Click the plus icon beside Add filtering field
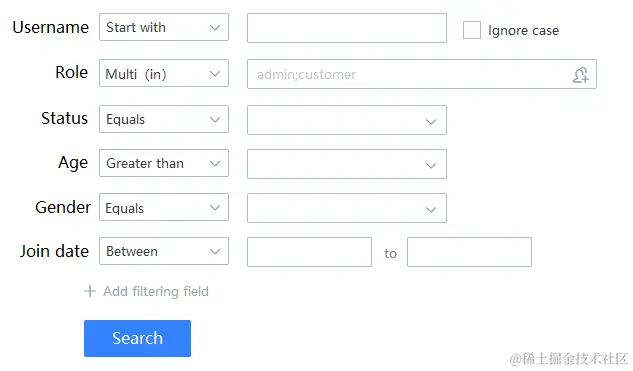633x371 pixels. (90, 291)
